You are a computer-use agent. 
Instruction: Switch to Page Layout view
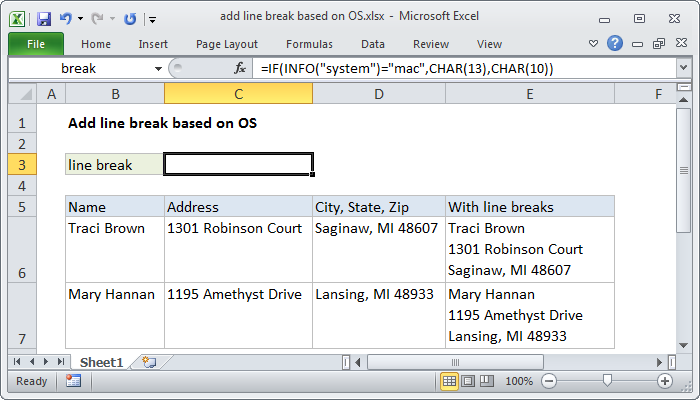click(x=467, y=381)
